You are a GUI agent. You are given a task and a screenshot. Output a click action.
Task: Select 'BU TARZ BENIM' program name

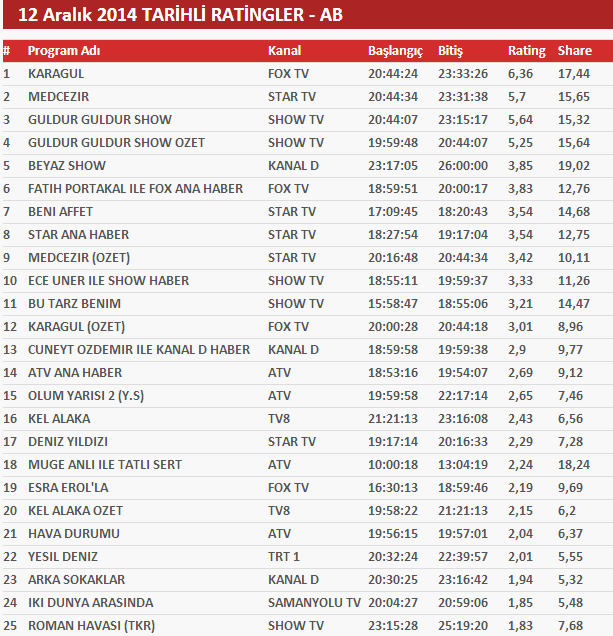(74, 304)
